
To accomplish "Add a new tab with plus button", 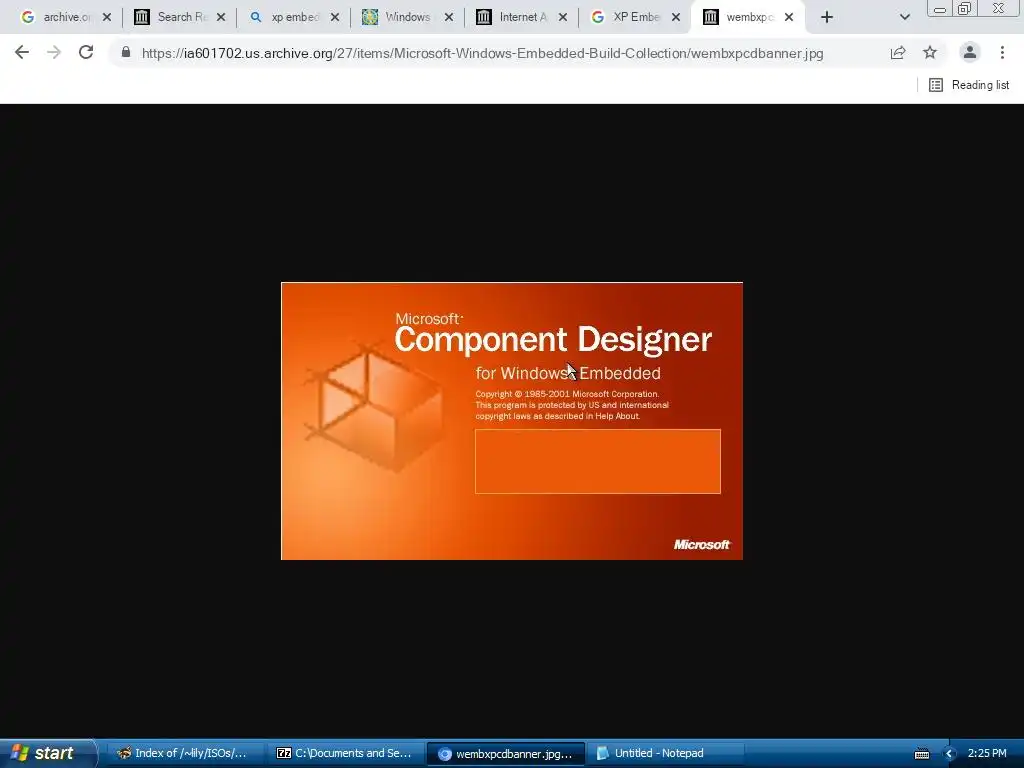I will (x=827, y=18).
